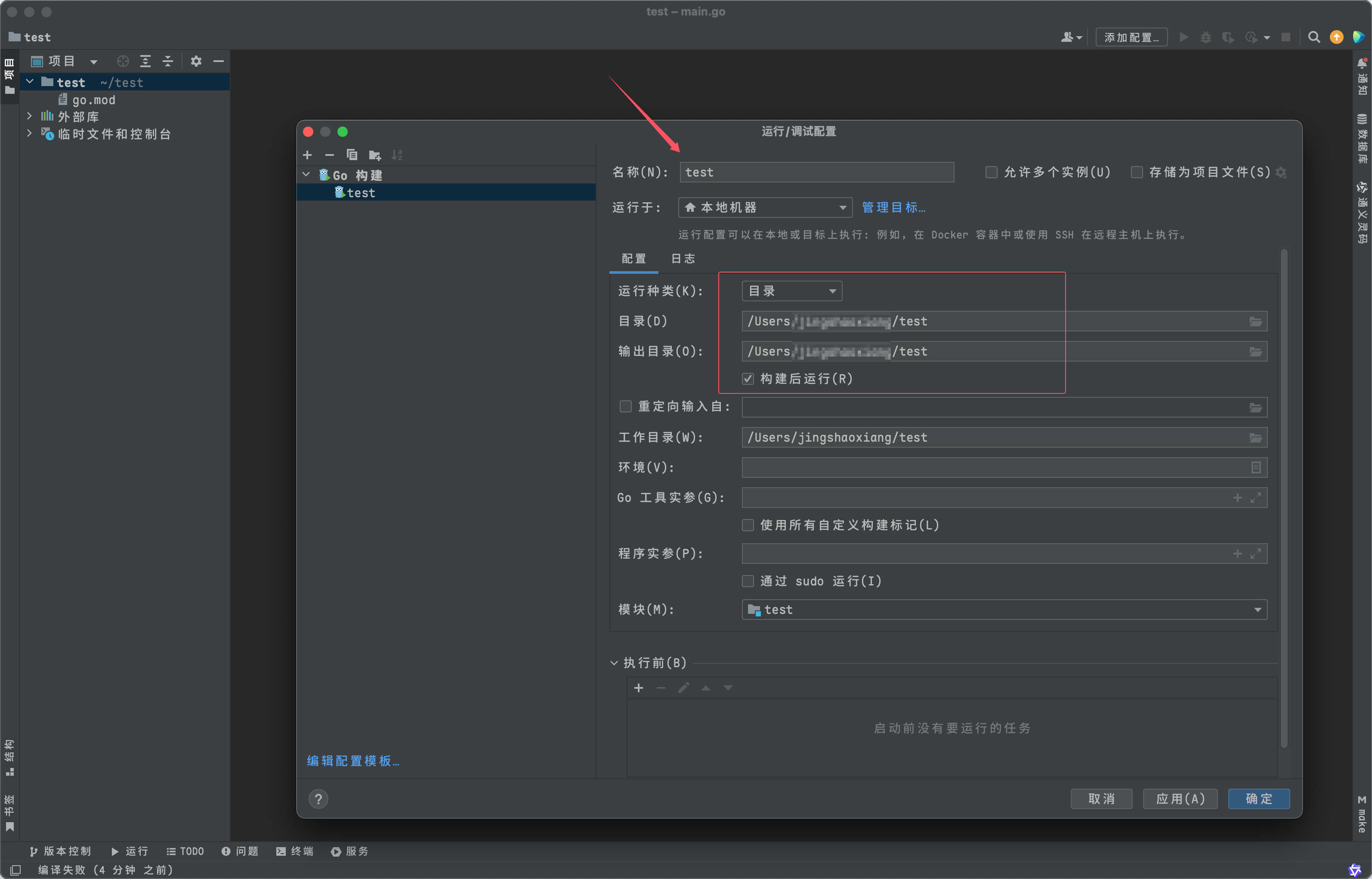Open the user account menu icon
The height and width of the screenshot is (879, 1372).
tap(1071, 37)
